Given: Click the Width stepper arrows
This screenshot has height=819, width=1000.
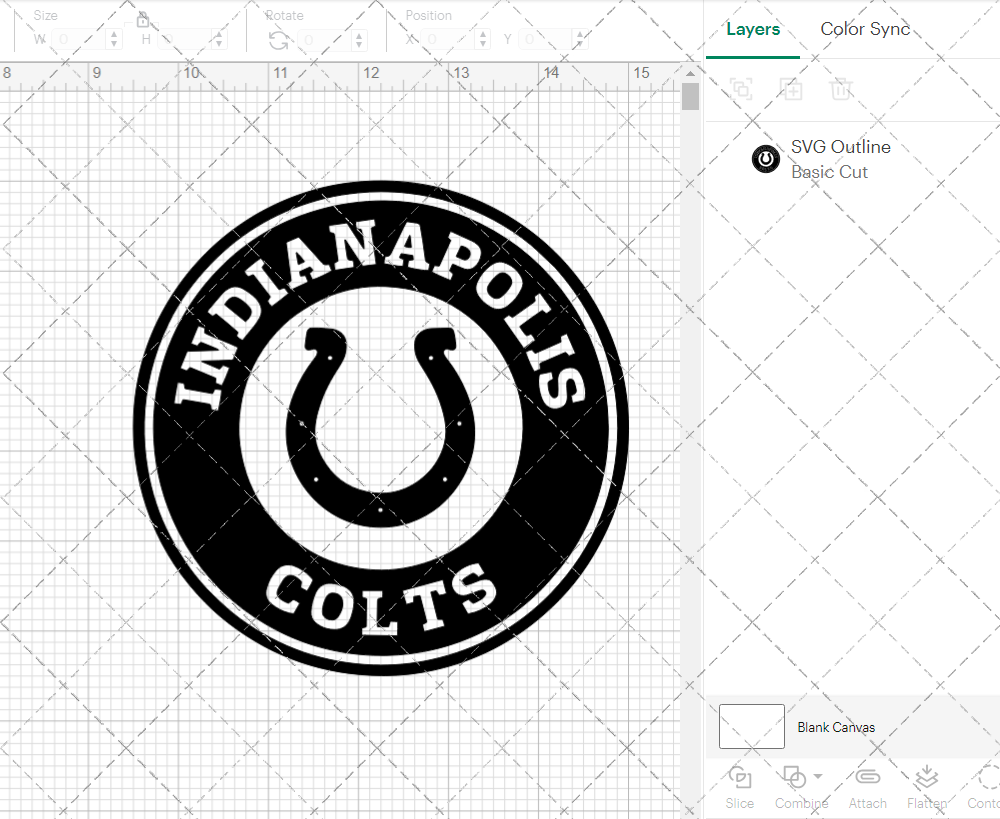Looking at the screenshot, I should [113, 38].
